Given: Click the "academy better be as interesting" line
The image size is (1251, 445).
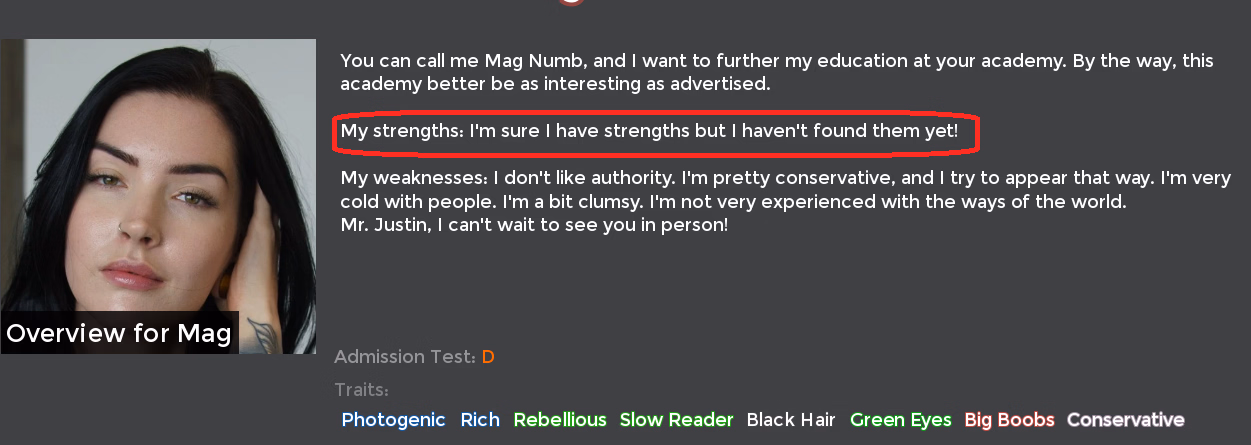Looking at the screenshot, I should click(x=555, y=84).
